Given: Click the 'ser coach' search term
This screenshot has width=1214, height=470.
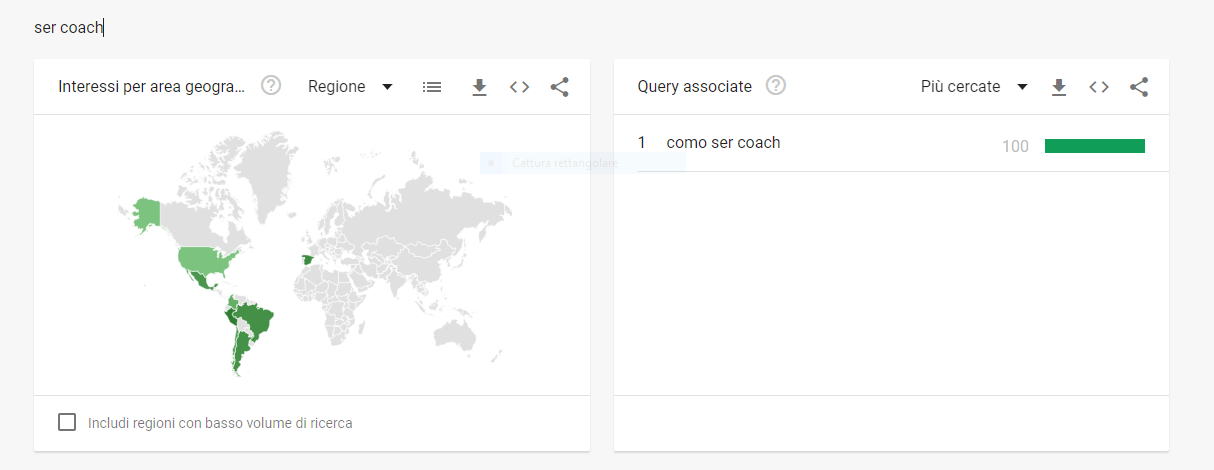Looking at the screenshot, I should (x=69, y=28).
